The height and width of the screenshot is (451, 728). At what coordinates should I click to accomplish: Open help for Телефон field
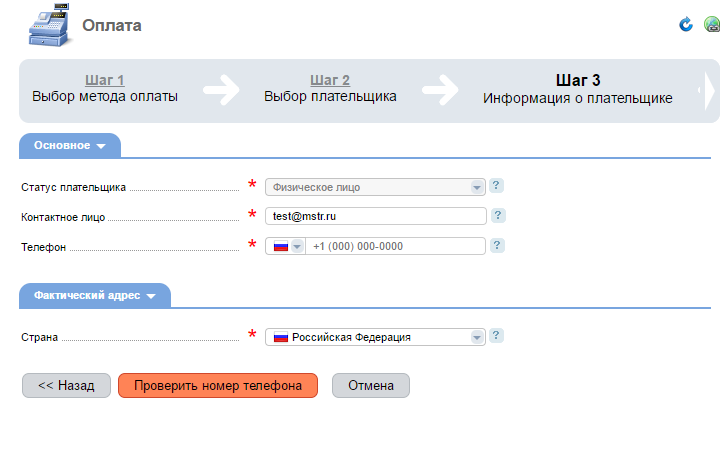(x=497, y=245)
